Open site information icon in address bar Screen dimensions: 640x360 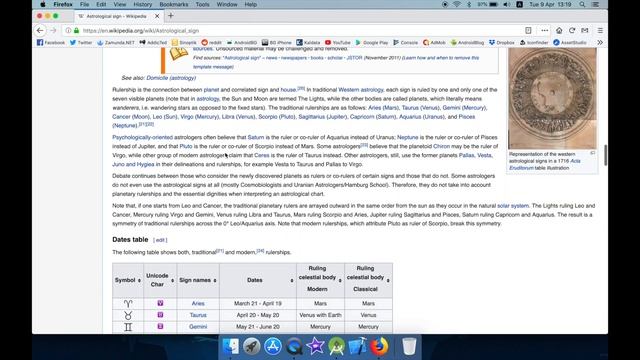tap(68, 31)
